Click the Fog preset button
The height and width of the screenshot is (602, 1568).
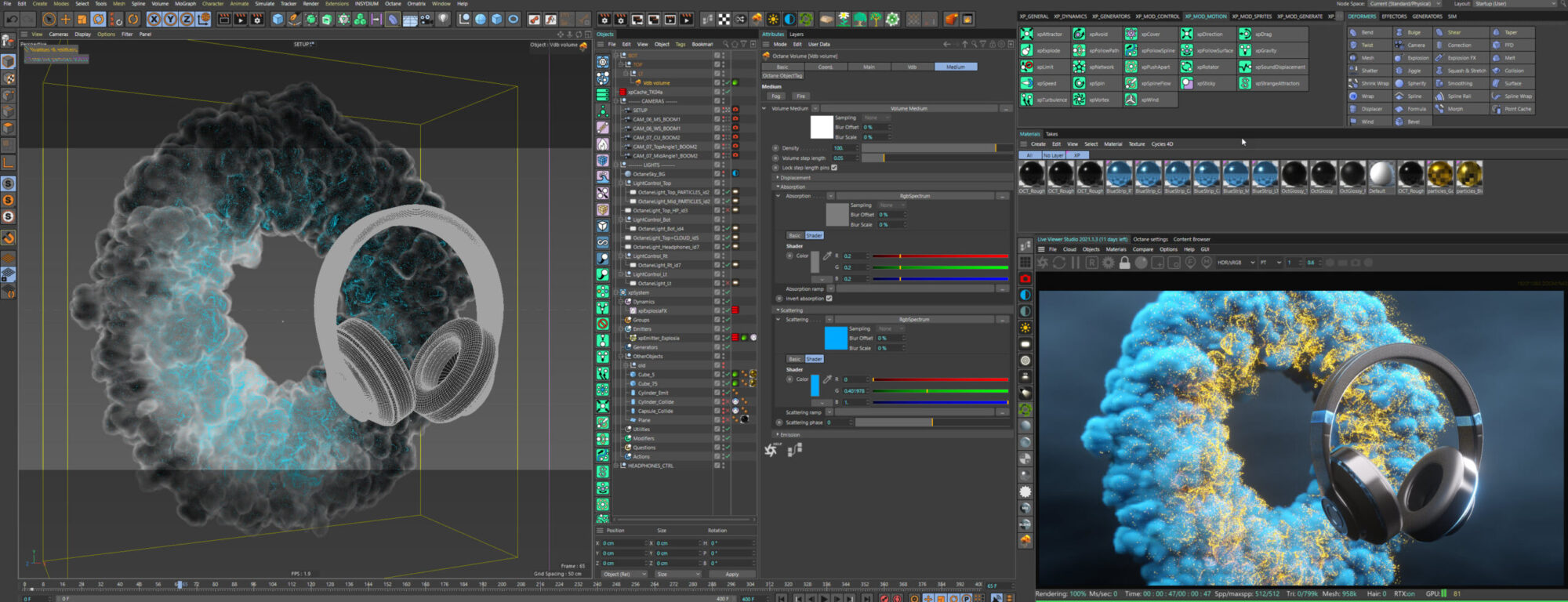pos(776,96)
